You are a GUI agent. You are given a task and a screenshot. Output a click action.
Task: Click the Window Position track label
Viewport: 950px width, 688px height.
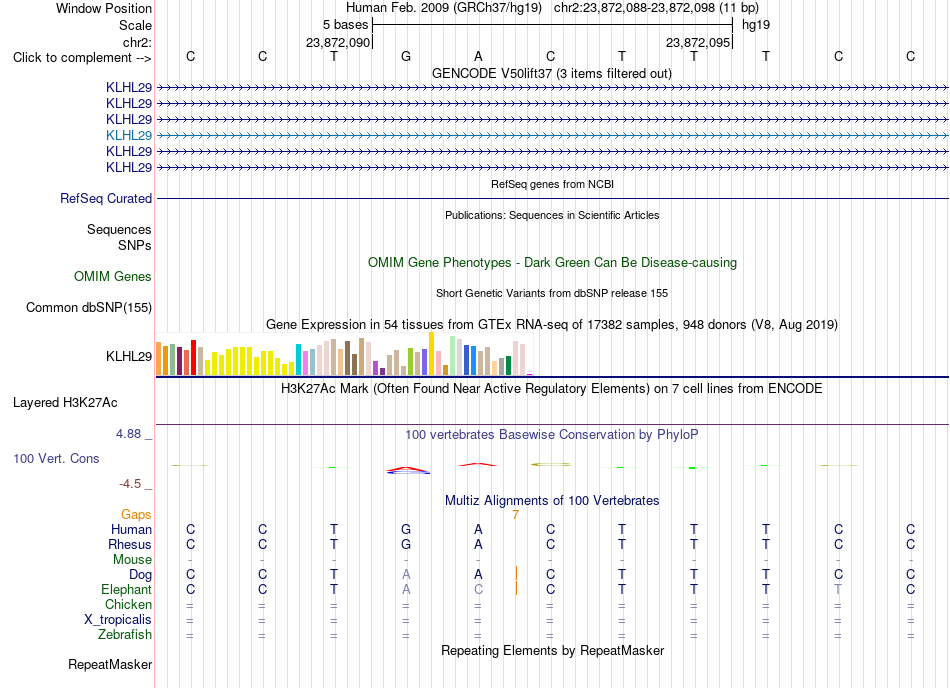point(104,8)
